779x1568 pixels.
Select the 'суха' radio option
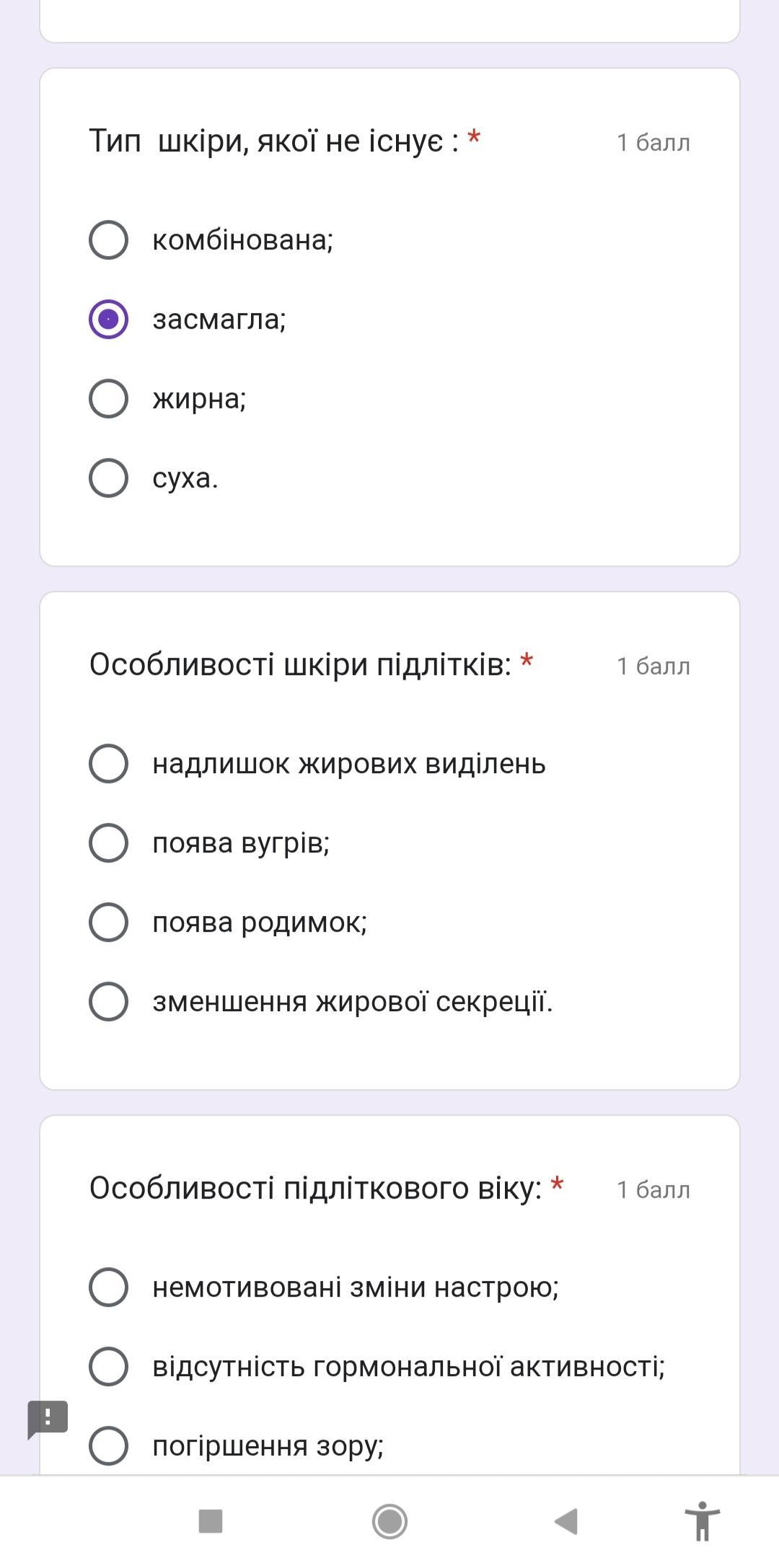(109, 477)
